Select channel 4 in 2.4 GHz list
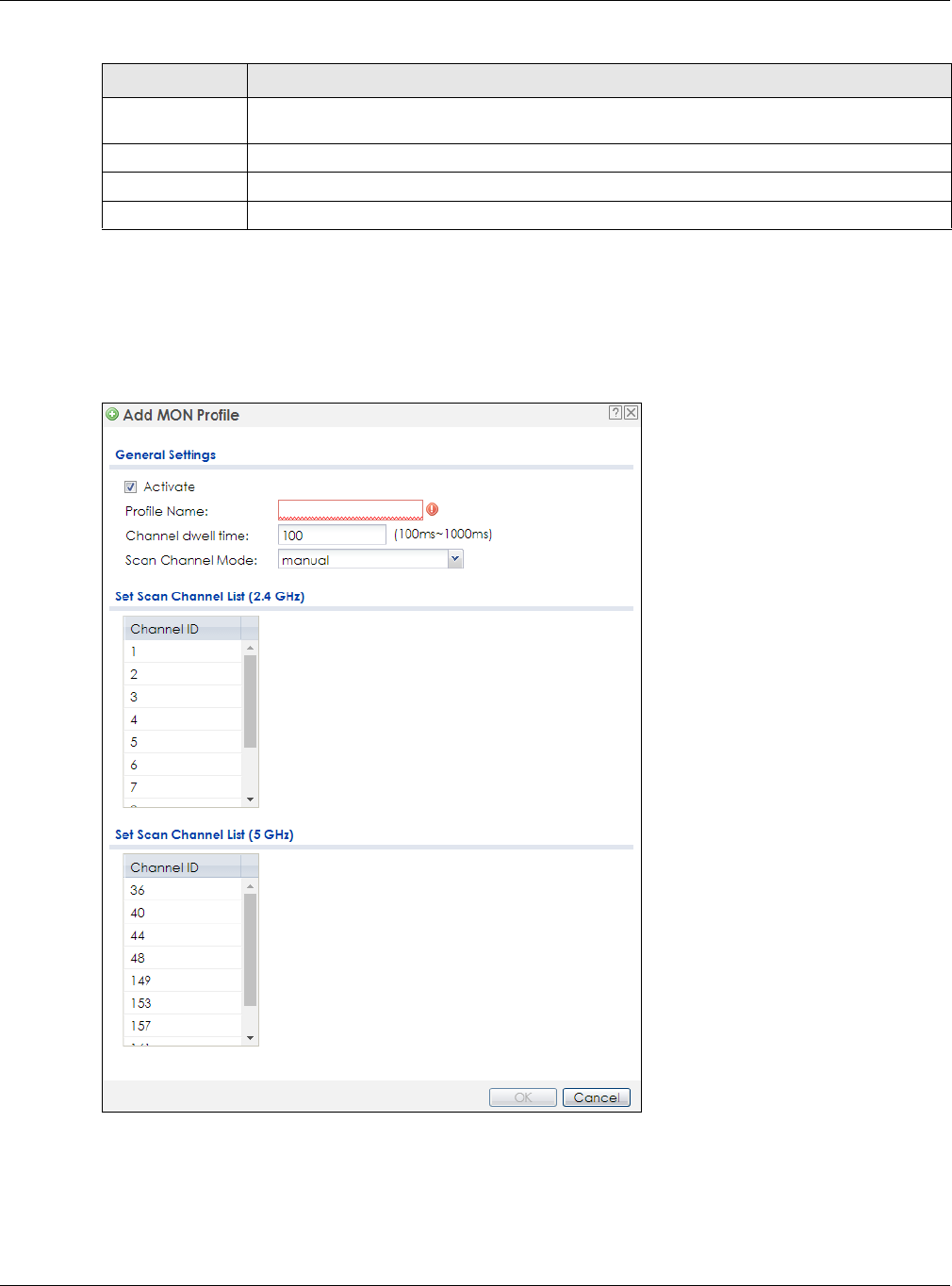This screenshot has width=952, height=1286. pyautogui.click(x=183, y=719)
